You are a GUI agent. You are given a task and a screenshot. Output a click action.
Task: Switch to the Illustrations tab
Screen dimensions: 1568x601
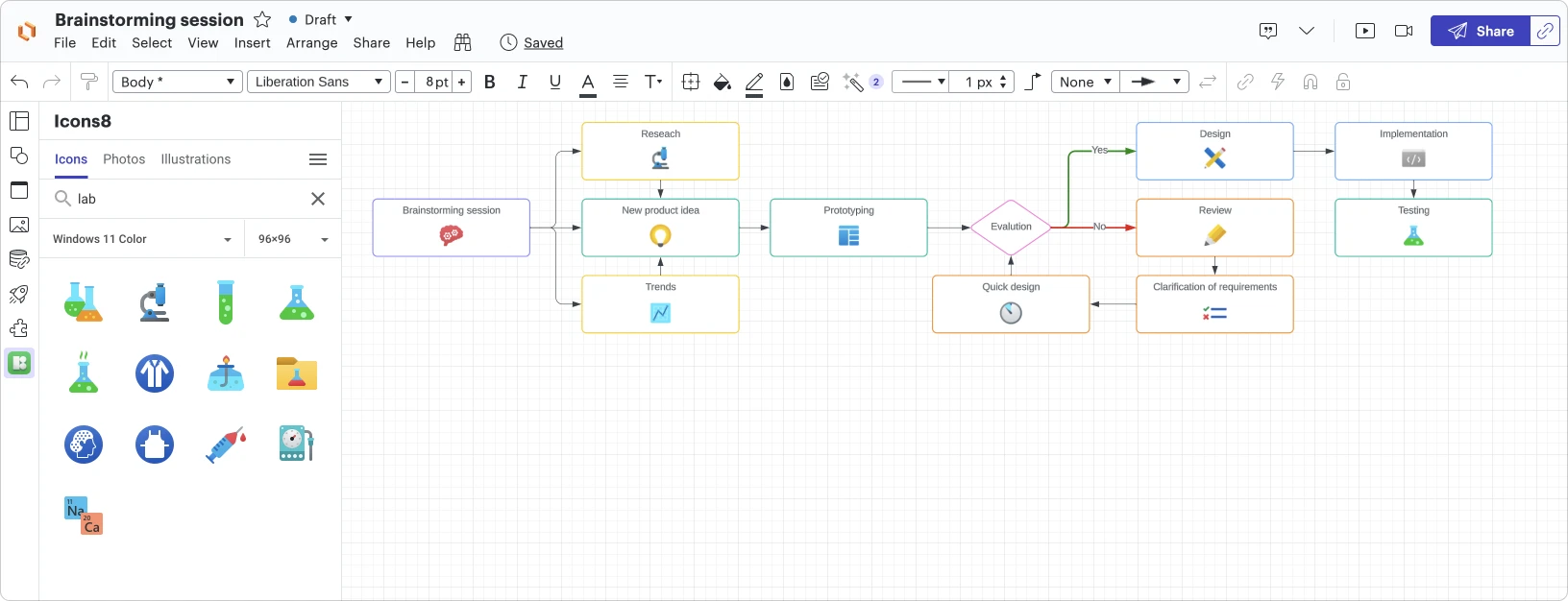click(195, 159)
